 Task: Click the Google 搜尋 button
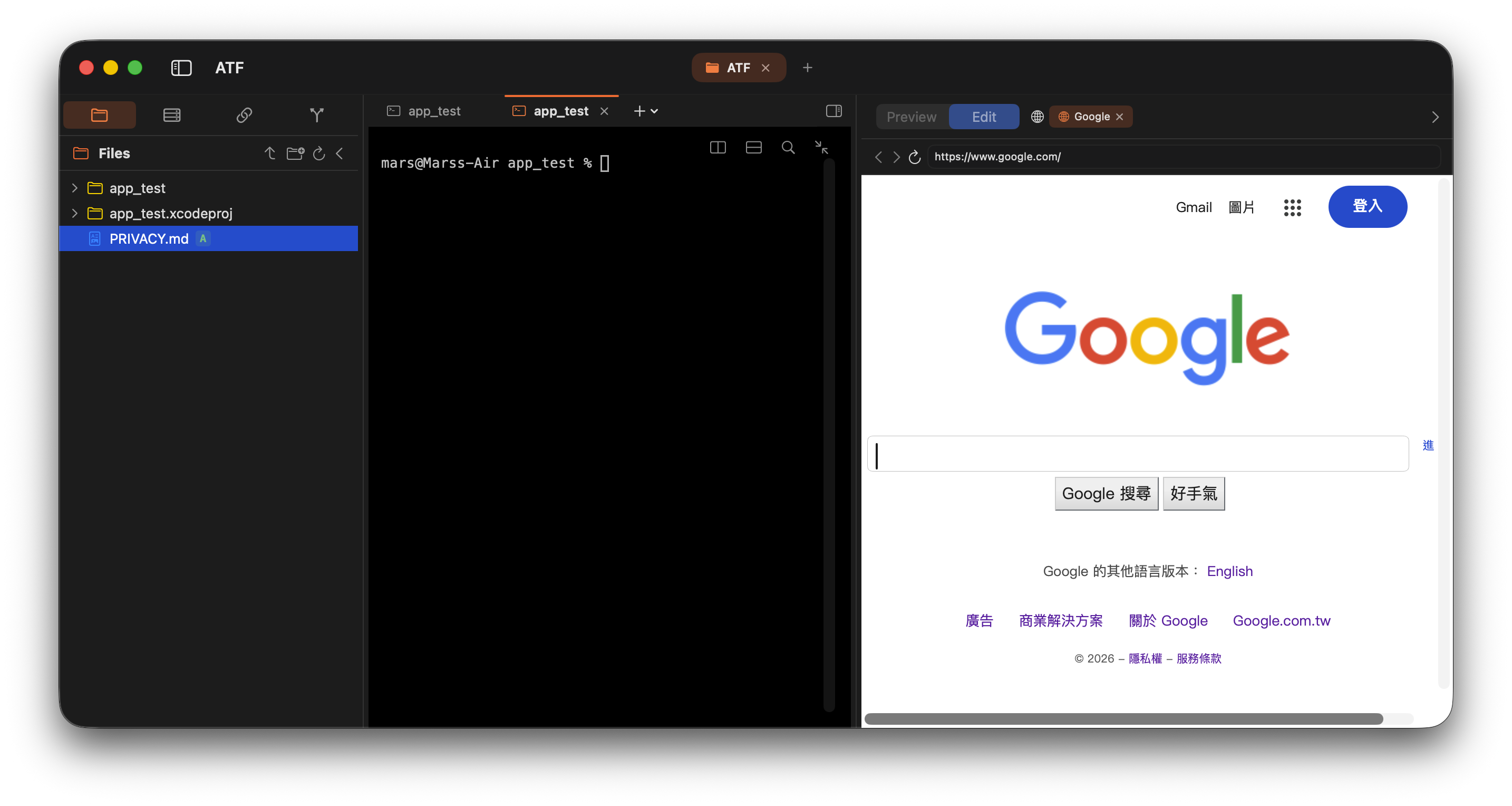[x=1107, y=494]
